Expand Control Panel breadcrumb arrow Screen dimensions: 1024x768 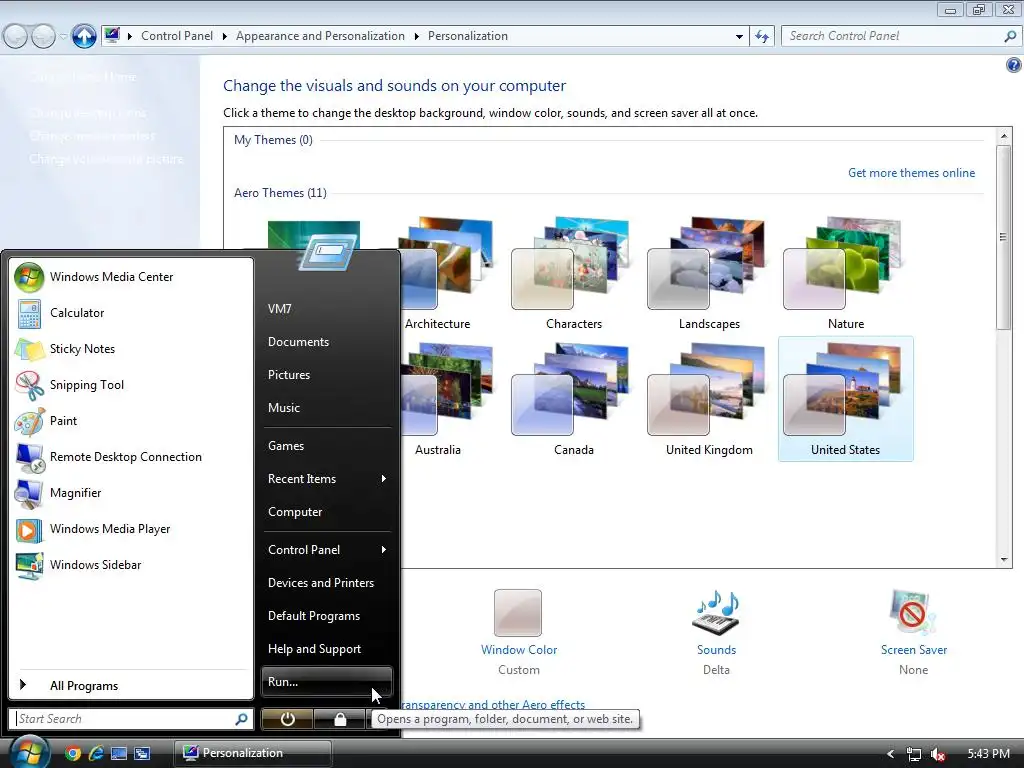224,37
